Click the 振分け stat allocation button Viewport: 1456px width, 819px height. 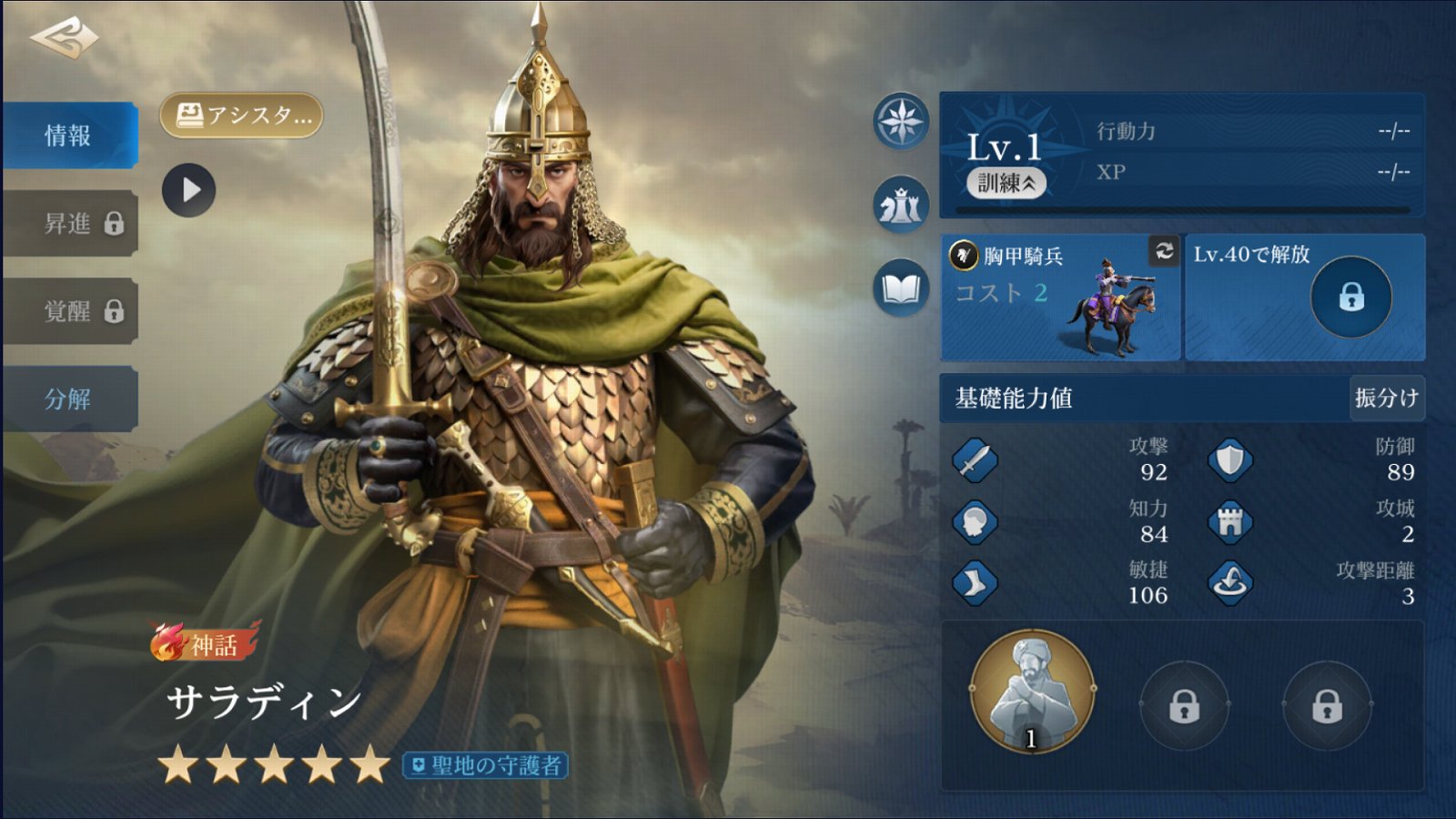coord(1386,398)
